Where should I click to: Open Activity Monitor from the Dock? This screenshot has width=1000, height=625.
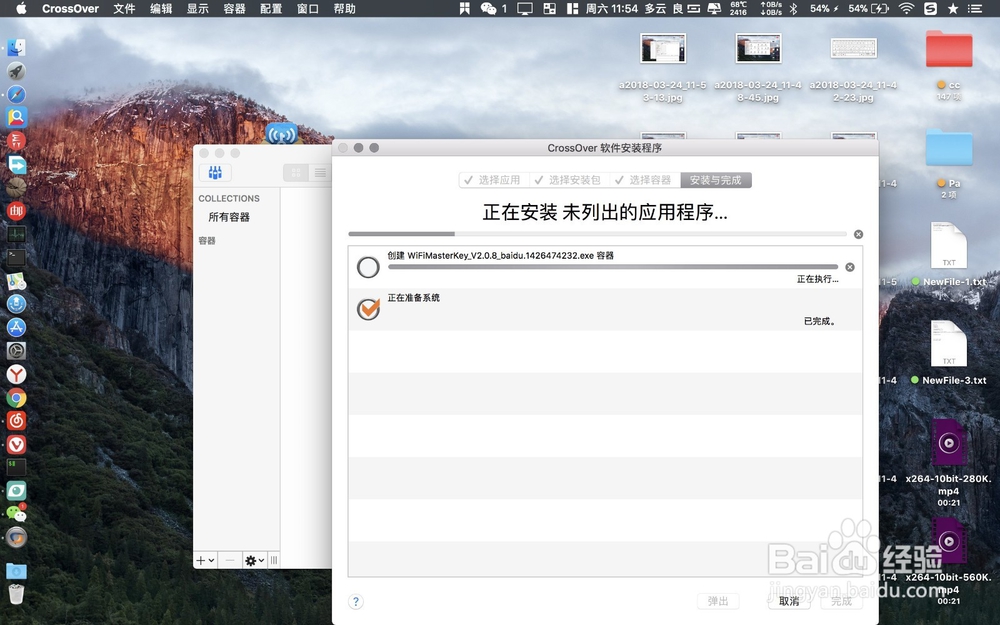(16, 234)
